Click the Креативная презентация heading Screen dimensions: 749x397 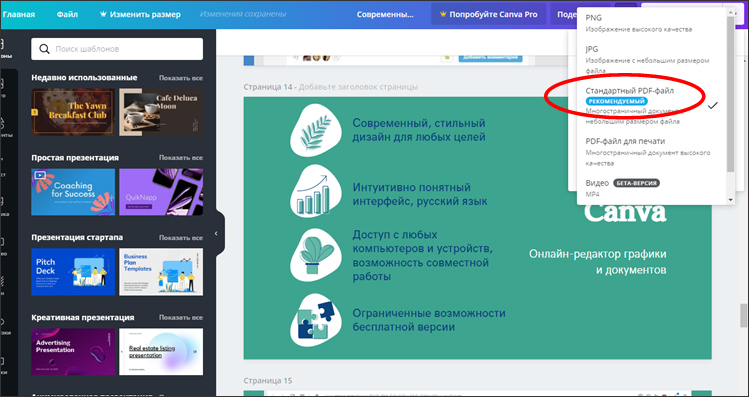tap(83, 317)
